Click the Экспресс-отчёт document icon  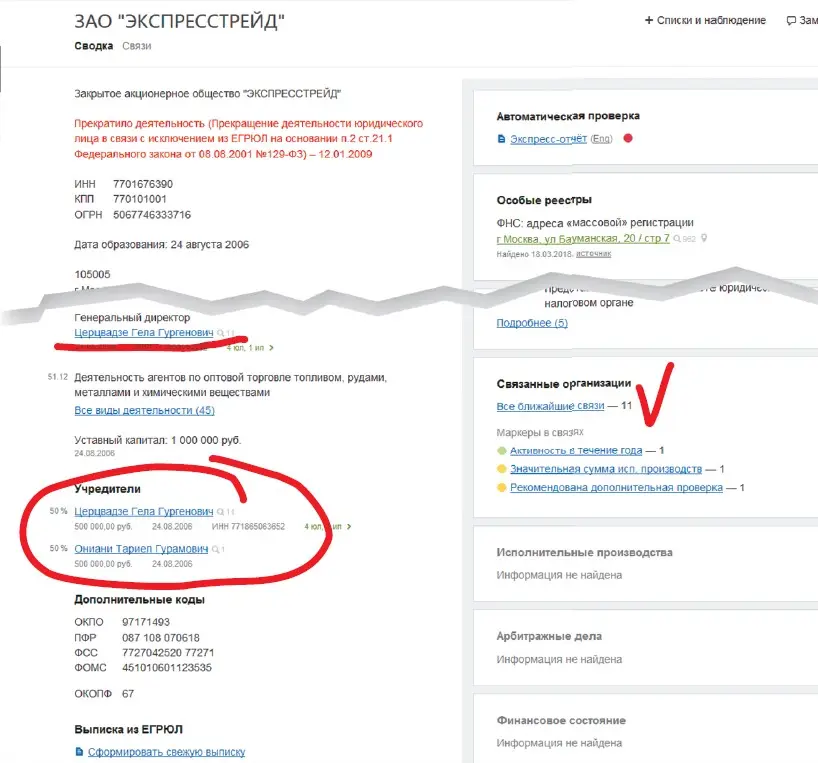pyautogui.click(x=502, y=139)
